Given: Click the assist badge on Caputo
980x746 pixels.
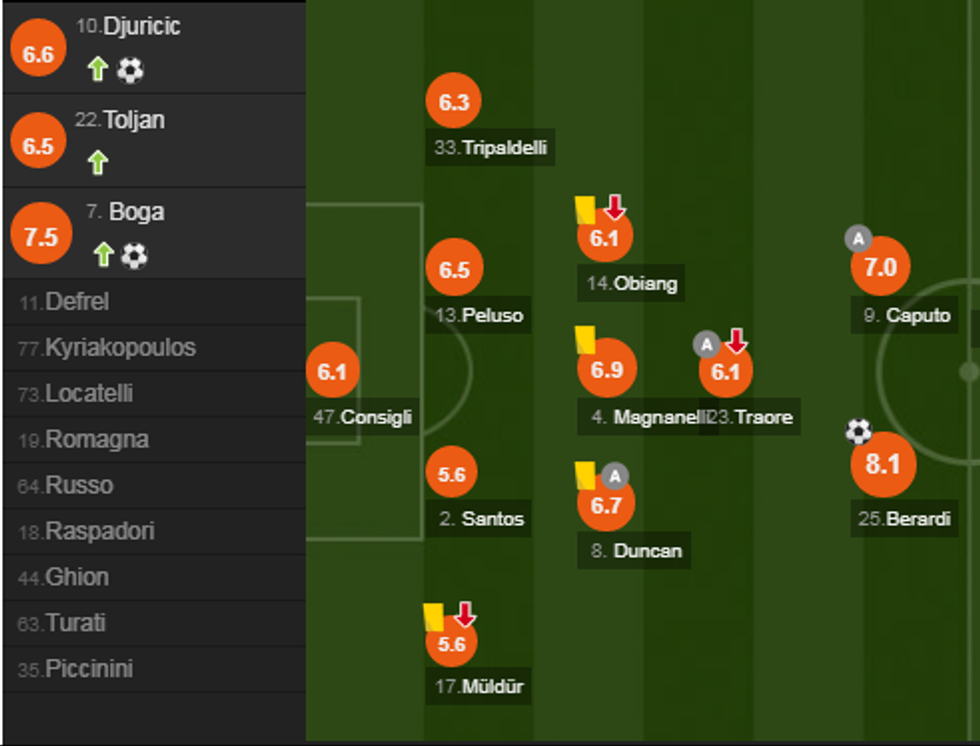Looking at the screenshot, I should (x=858, y=238).
